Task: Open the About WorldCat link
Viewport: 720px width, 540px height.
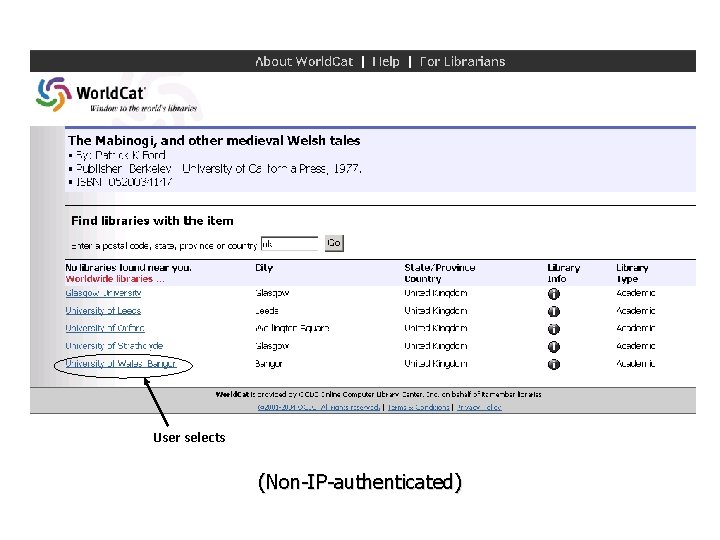Action: [x=304, y=62]
